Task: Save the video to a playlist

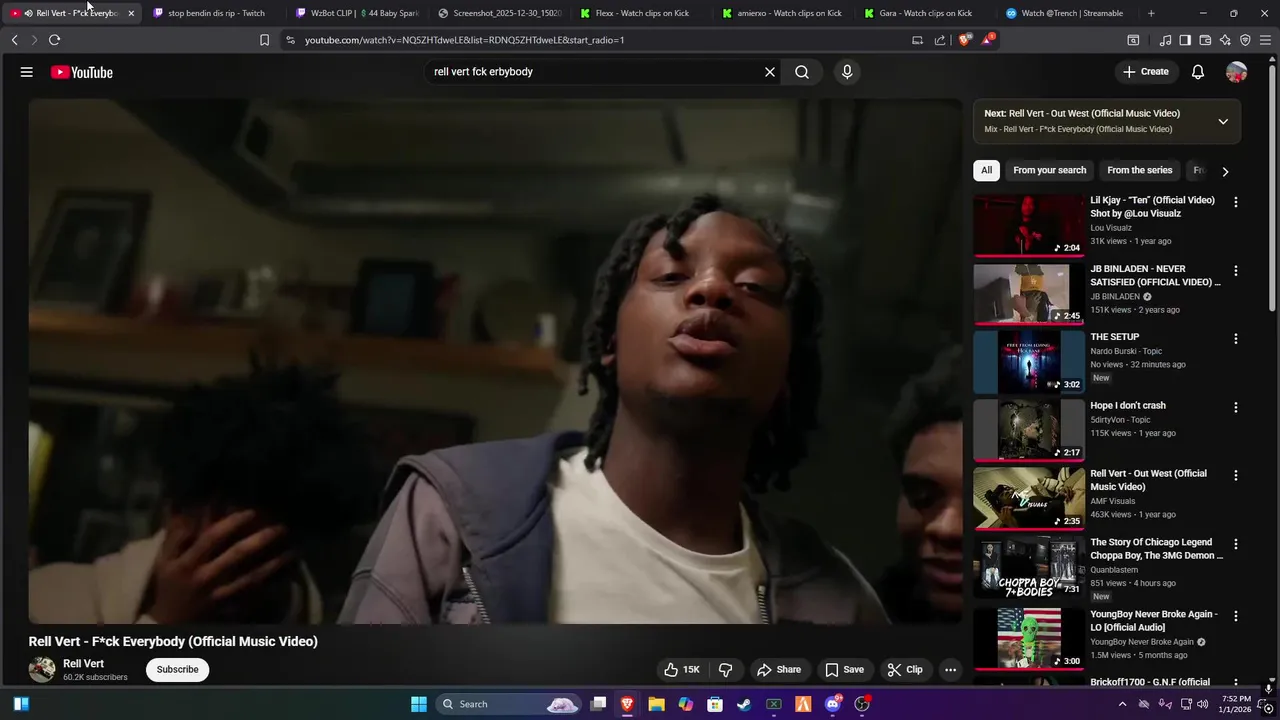Action: coord(844,670)
